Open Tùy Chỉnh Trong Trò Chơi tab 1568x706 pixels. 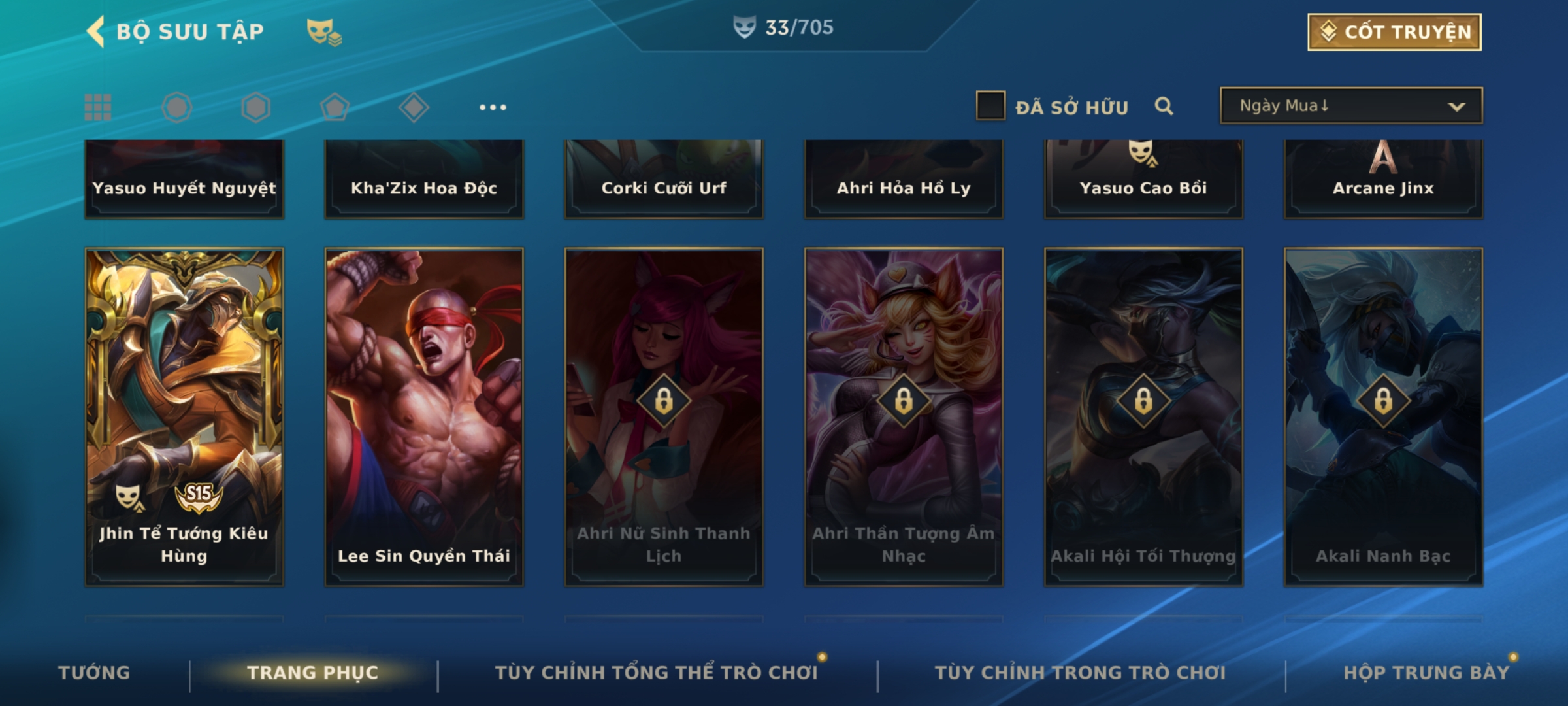(1080, 673)
